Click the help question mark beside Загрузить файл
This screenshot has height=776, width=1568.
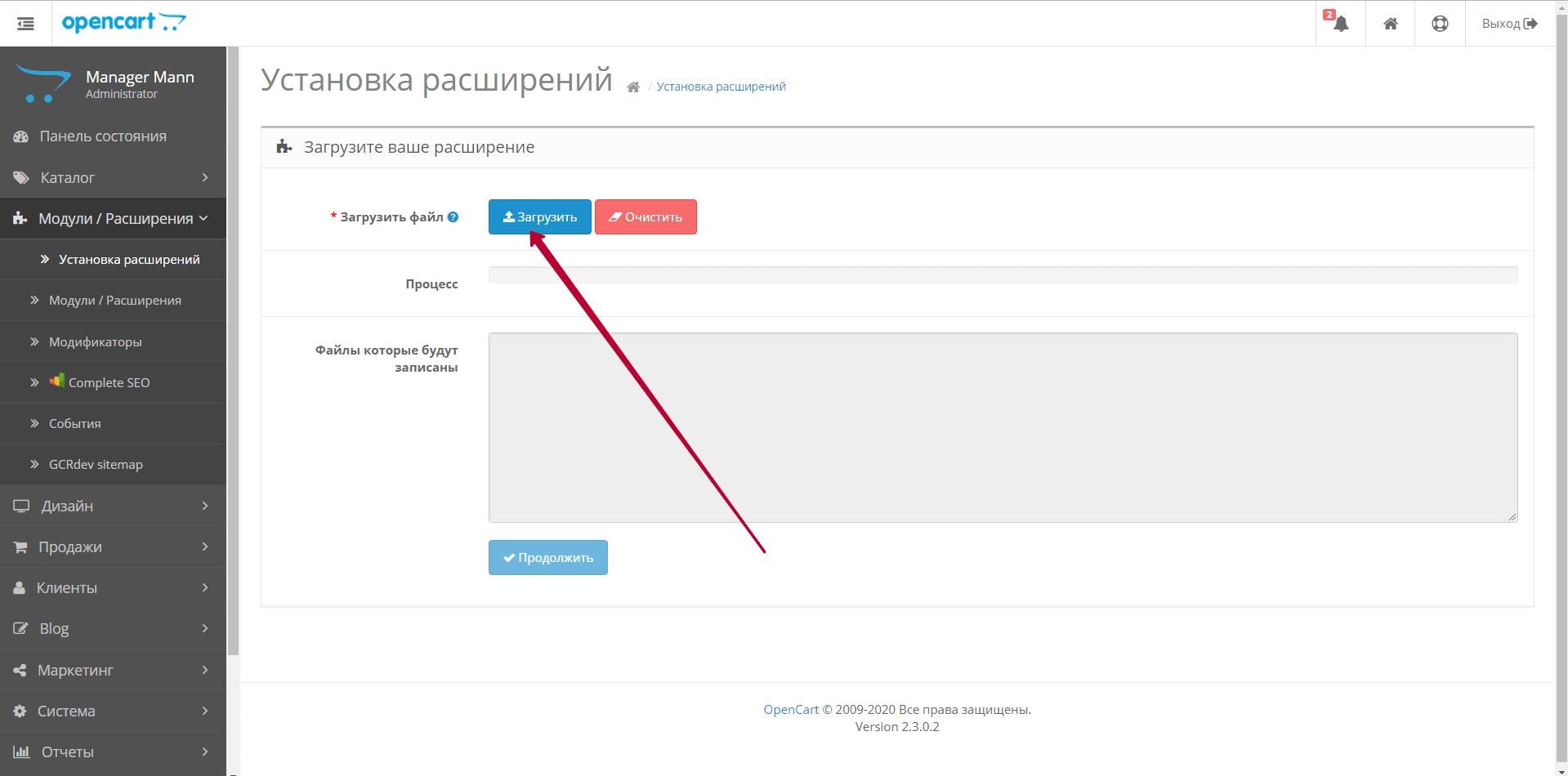[x=453, y=217]
